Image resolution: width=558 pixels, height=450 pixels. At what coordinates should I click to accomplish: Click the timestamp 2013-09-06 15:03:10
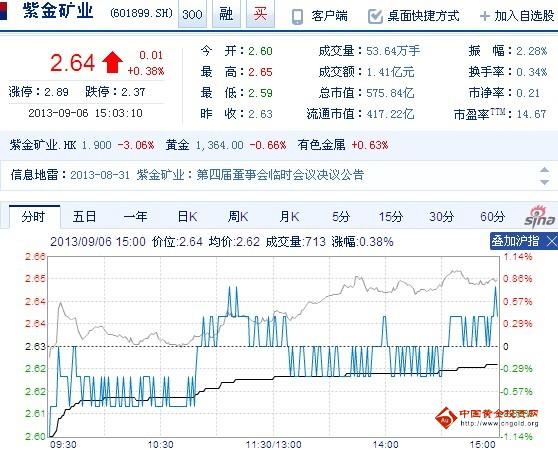[85, 113]
